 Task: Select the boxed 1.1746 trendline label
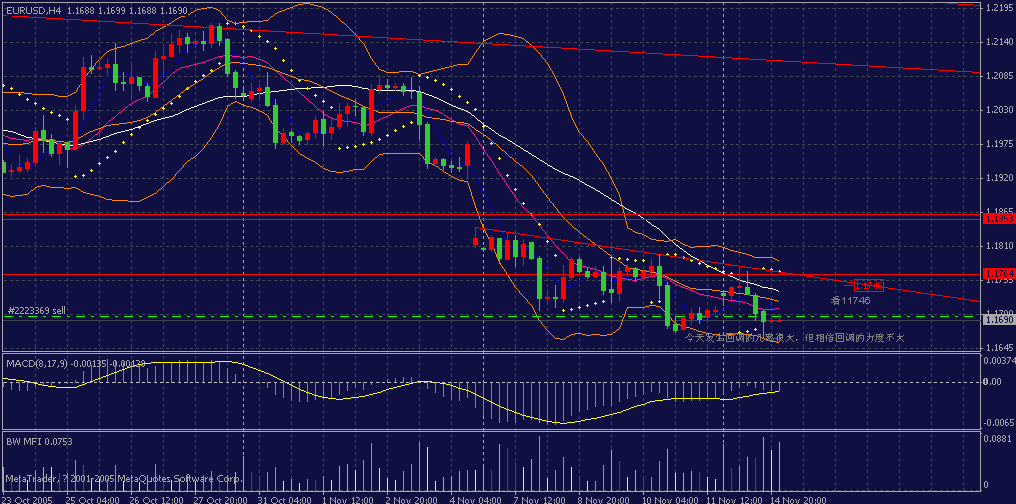(x=869, y=284)
